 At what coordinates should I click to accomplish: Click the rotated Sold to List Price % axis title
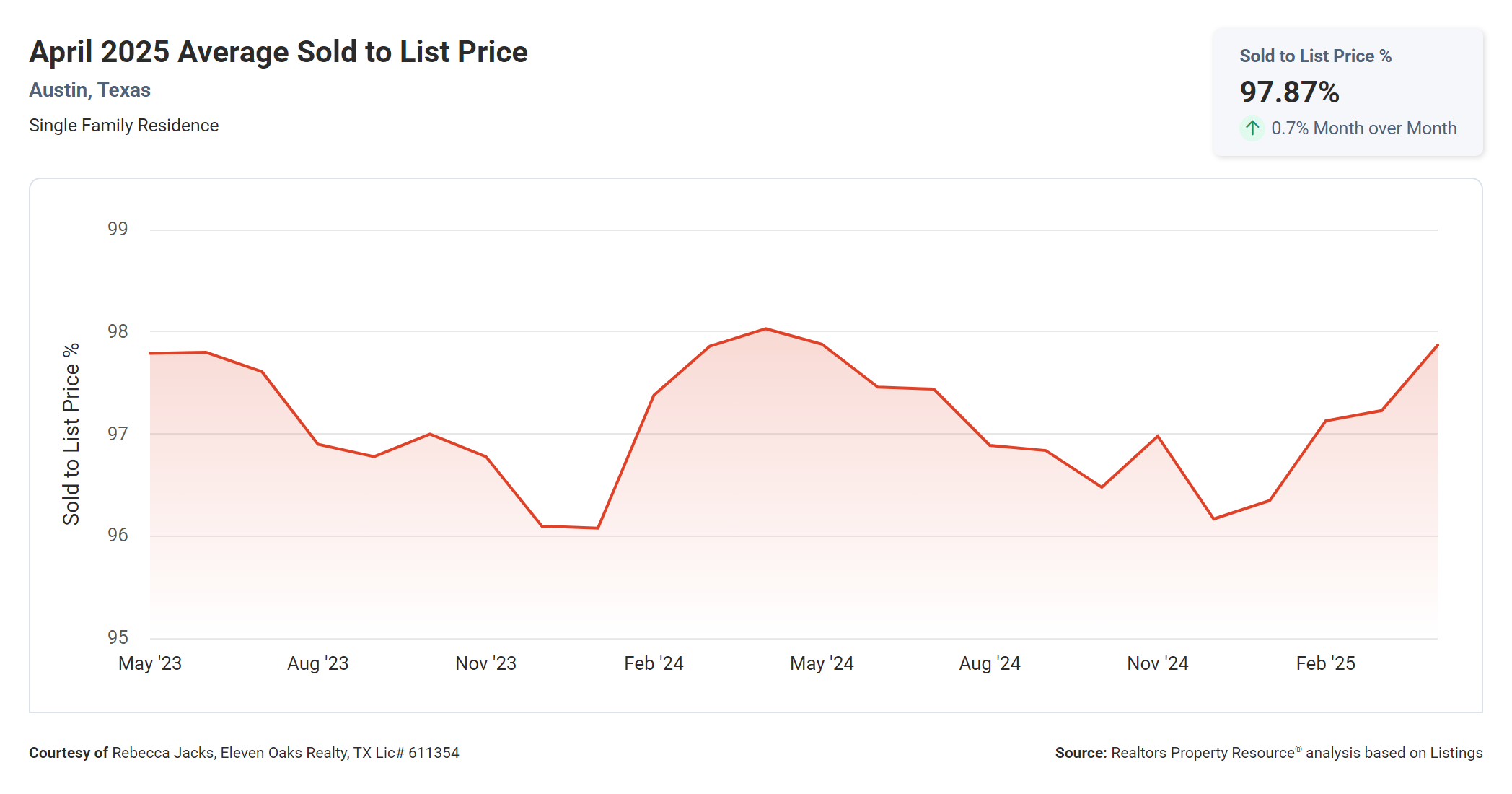pos(71,434)
